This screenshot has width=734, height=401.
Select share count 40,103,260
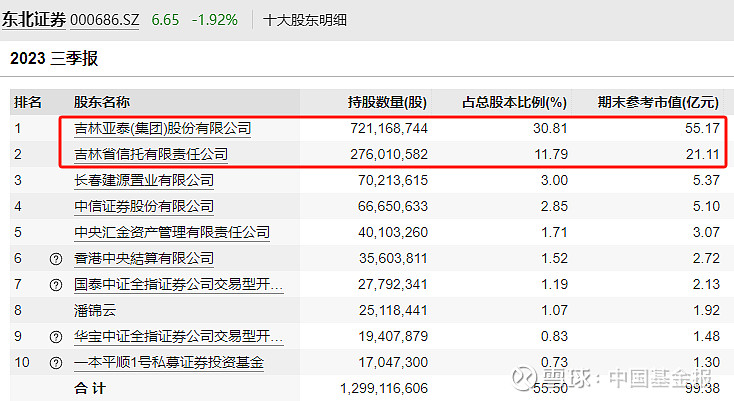tap(393, 233)
